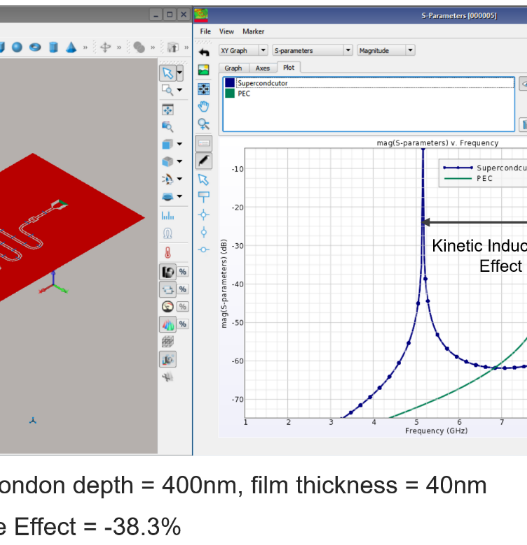Open the Magnitude dropdown
527x545 pixels.
(x=386, y=50)
